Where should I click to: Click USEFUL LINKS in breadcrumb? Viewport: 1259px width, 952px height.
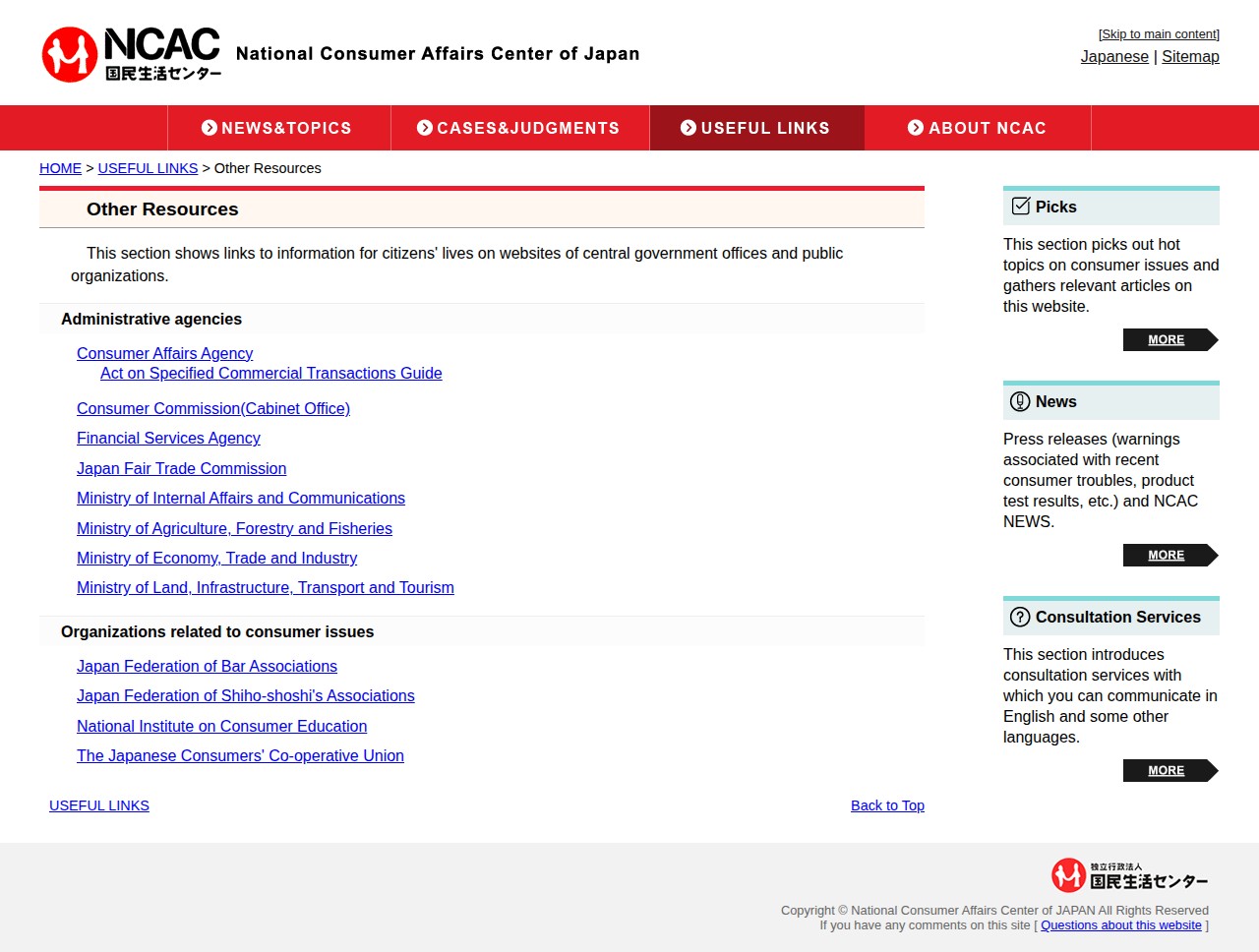pyautogui.click(x=148, y=168)
